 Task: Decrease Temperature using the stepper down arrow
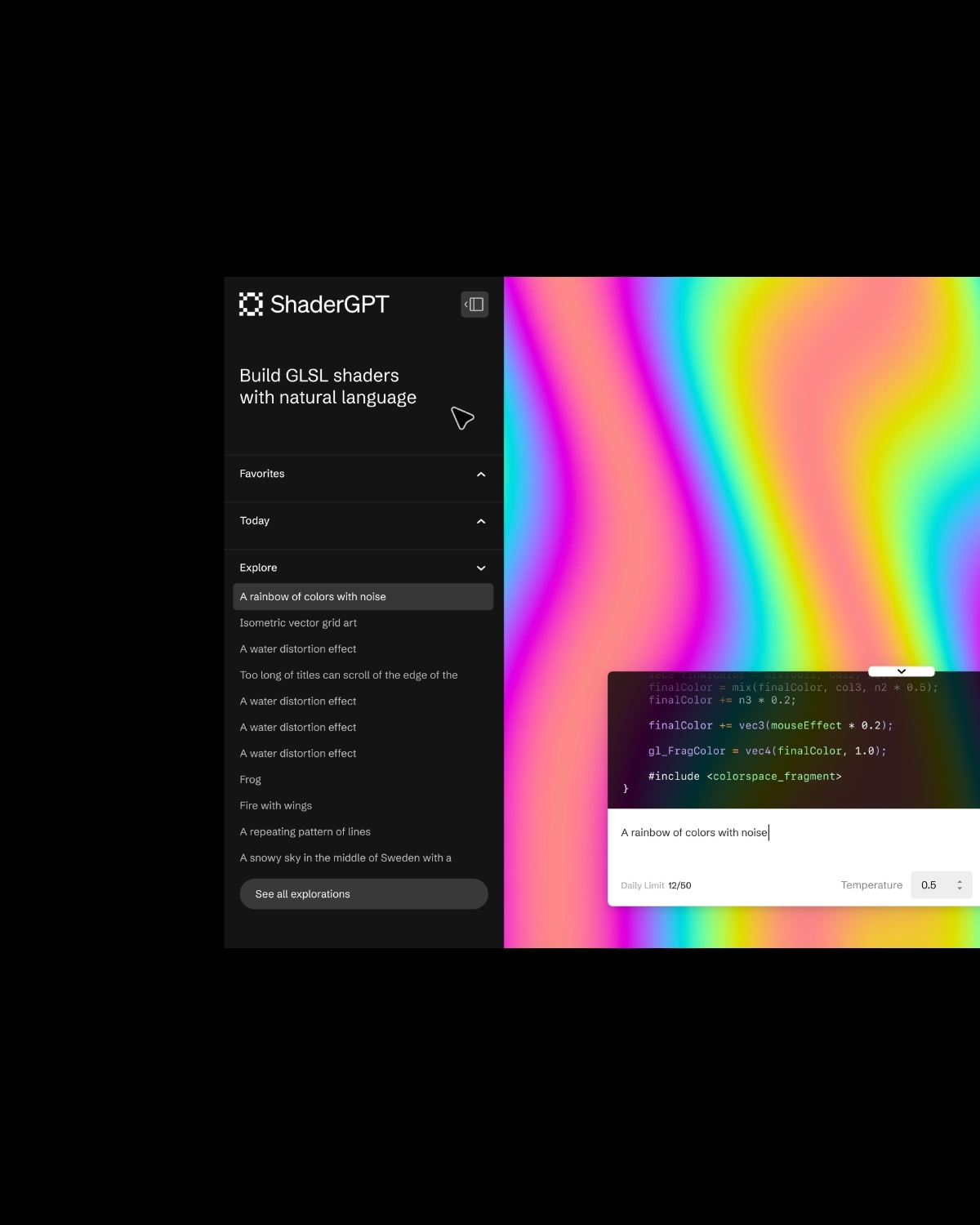click(x=960, y=889)
